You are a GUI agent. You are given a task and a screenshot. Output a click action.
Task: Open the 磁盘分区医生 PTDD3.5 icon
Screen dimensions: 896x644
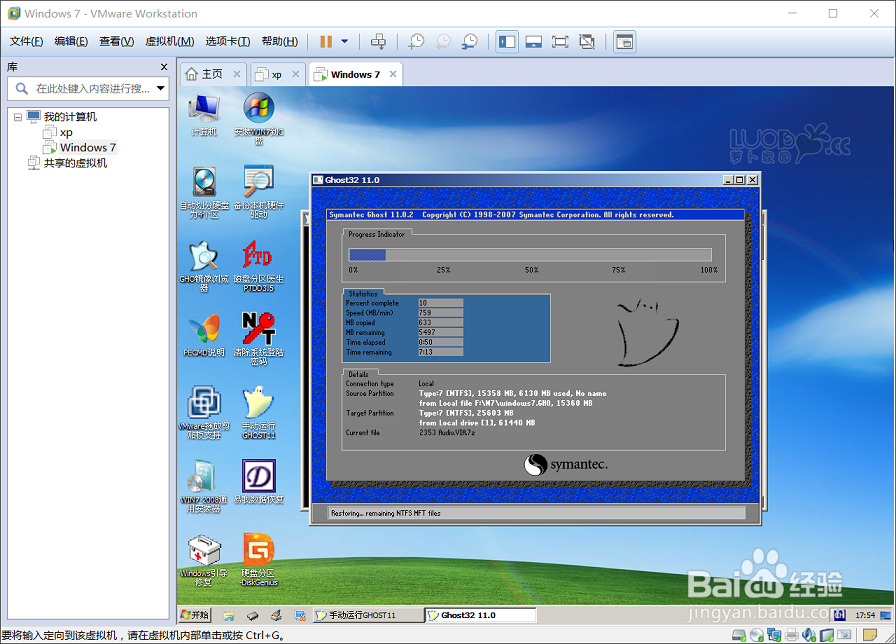[x=259, y=266]
